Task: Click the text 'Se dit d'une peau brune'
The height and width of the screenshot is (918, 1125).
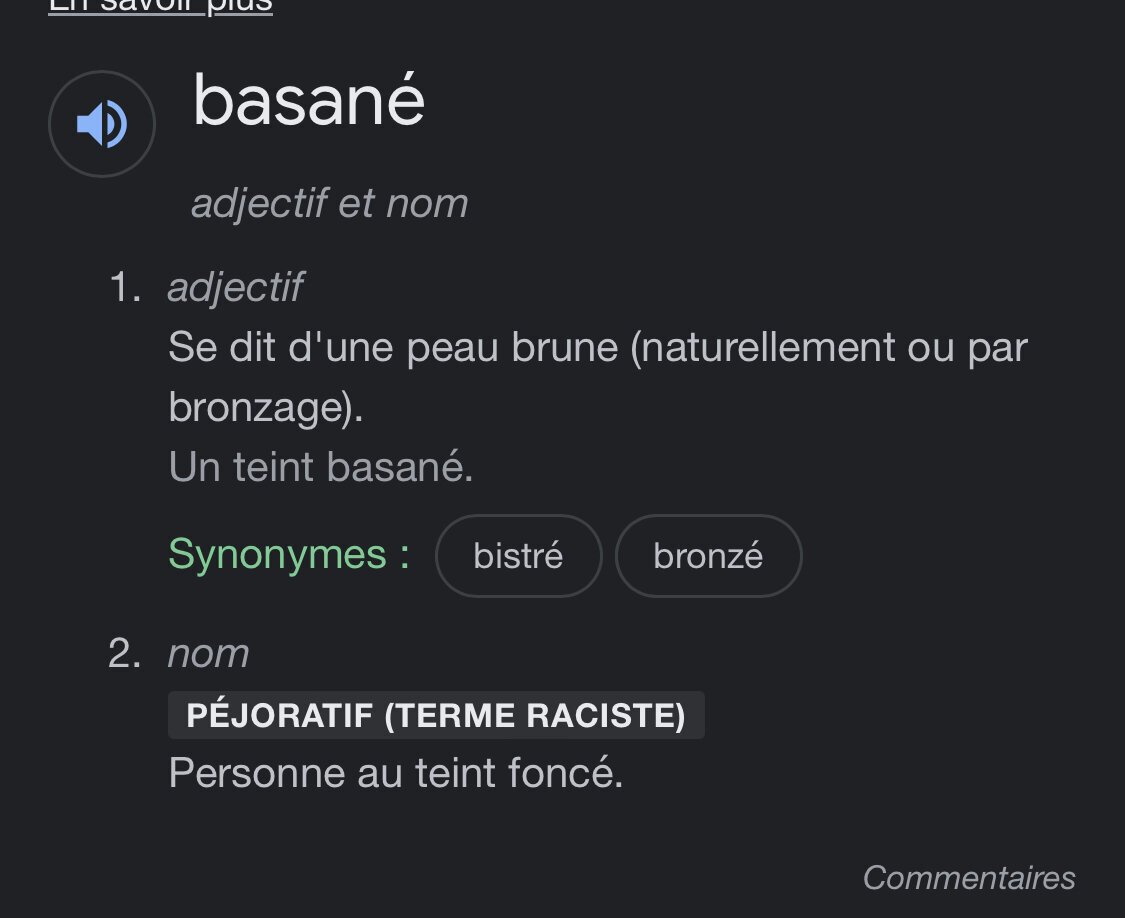Action: tap(393, 347)
